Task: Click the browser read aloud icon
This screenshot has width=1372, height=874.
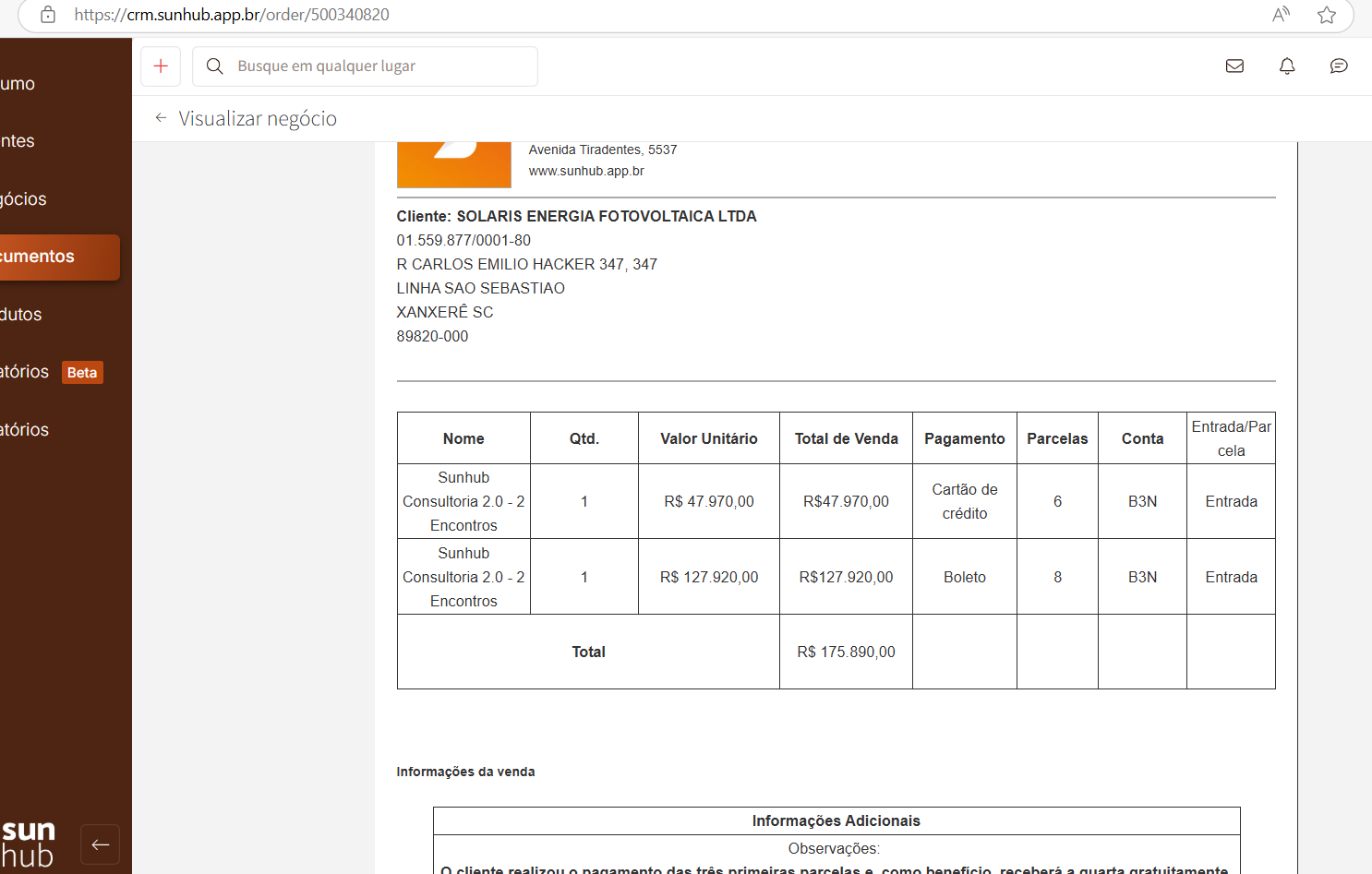Action: pos(1281,15)
